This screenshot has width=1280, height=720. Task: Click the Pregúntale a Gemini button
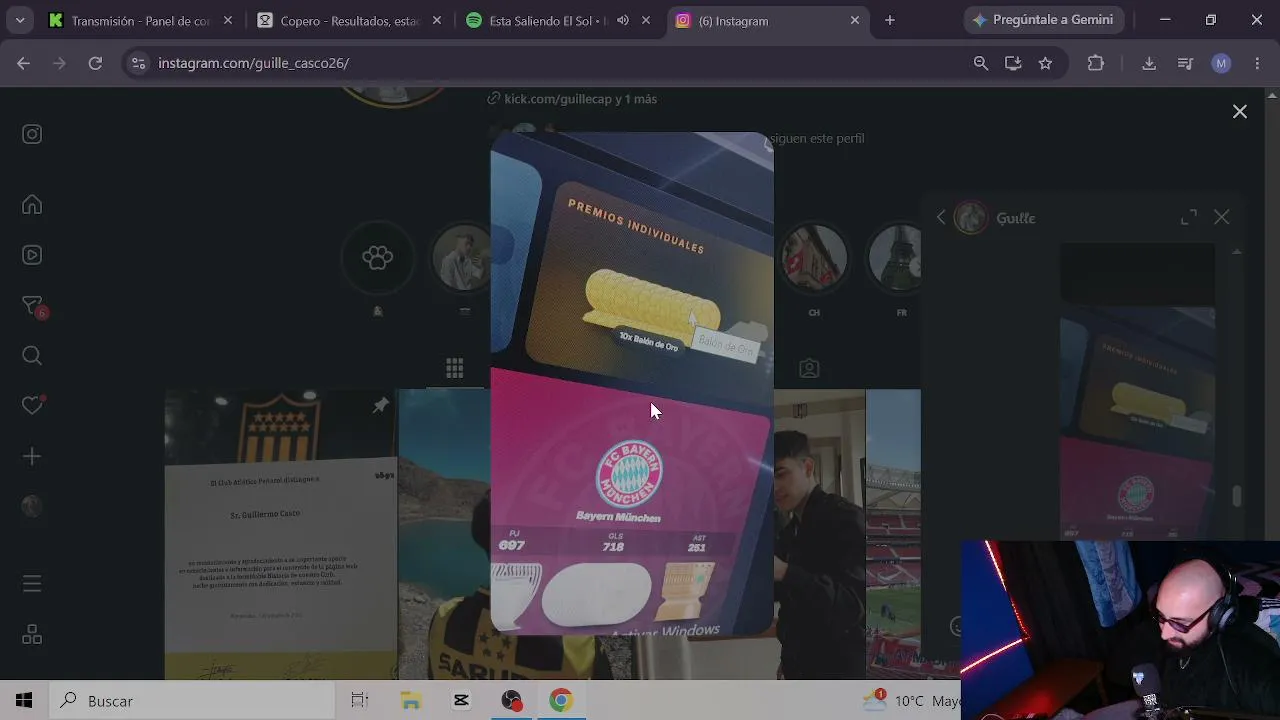pos(1044,20)
